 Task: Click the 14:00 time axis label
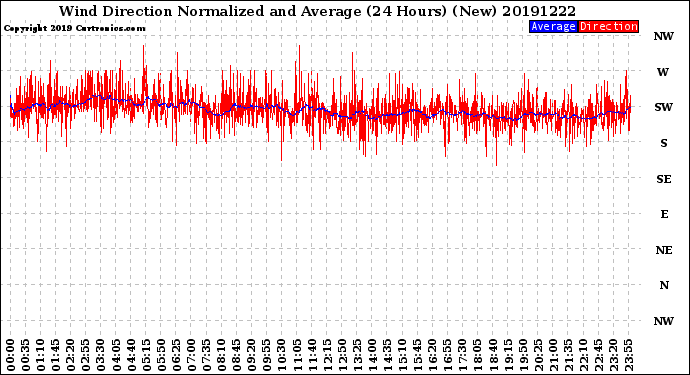pyautogui.click(x=372, y=355)
